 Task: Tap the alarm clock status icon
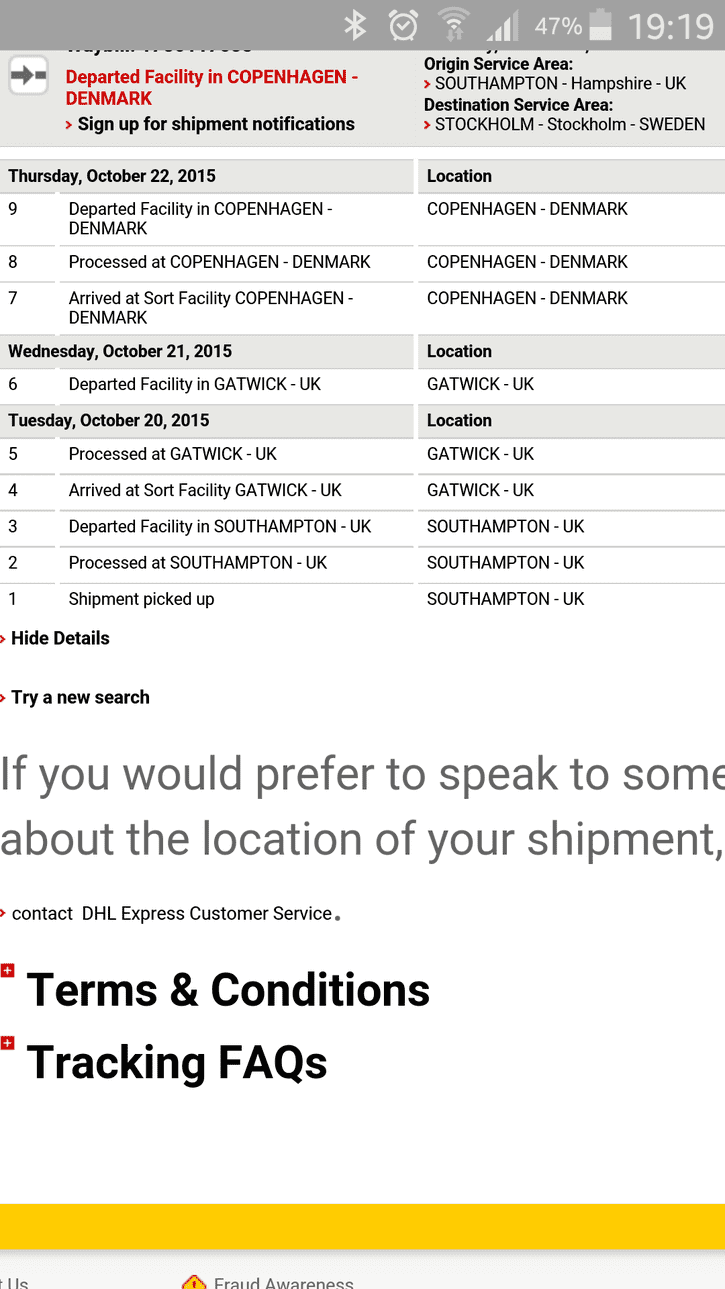coord(403,25)
